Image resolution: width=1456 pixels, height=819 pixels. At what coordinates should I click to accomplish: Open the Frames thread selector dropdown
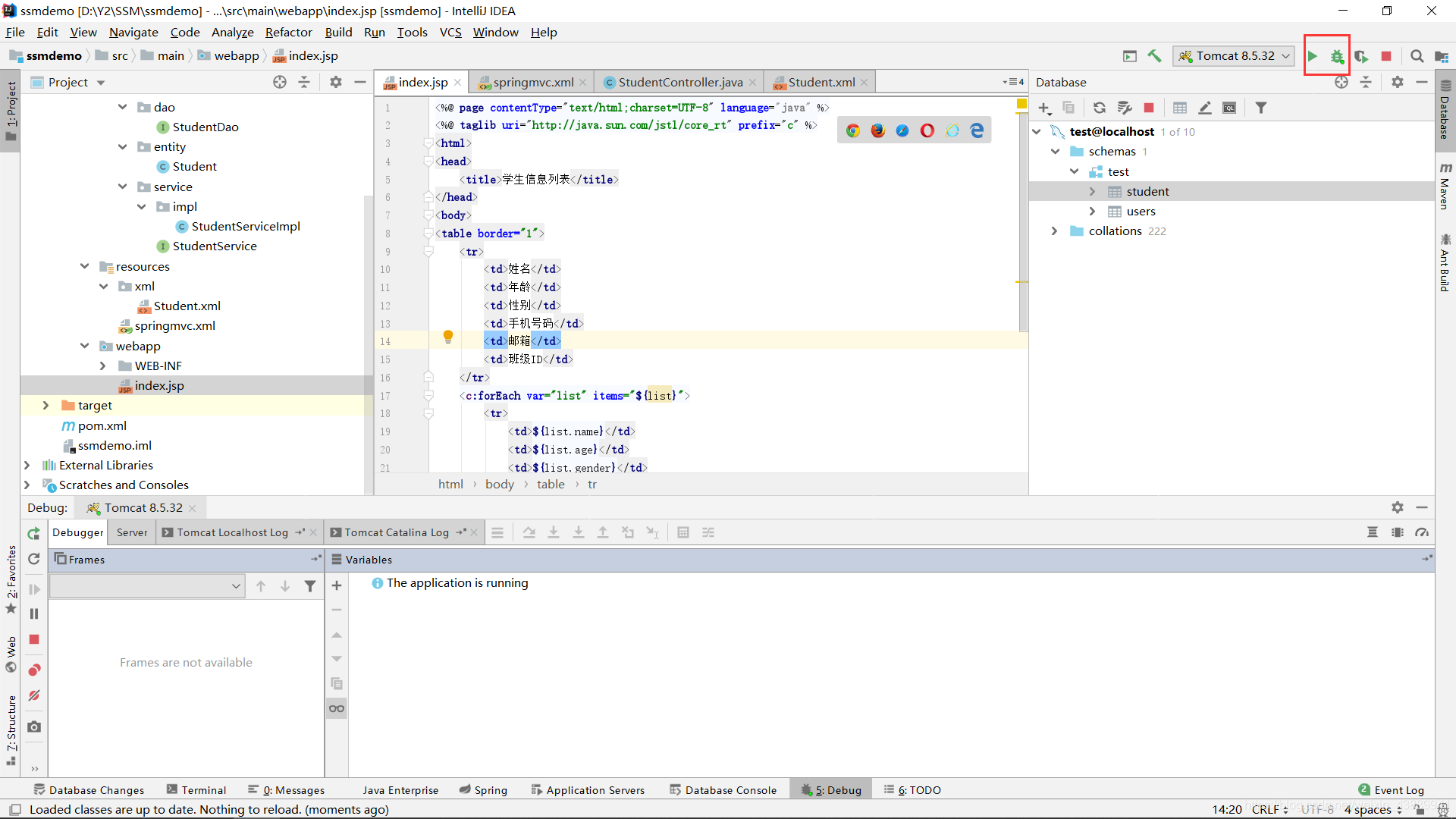tap(147, 585)
